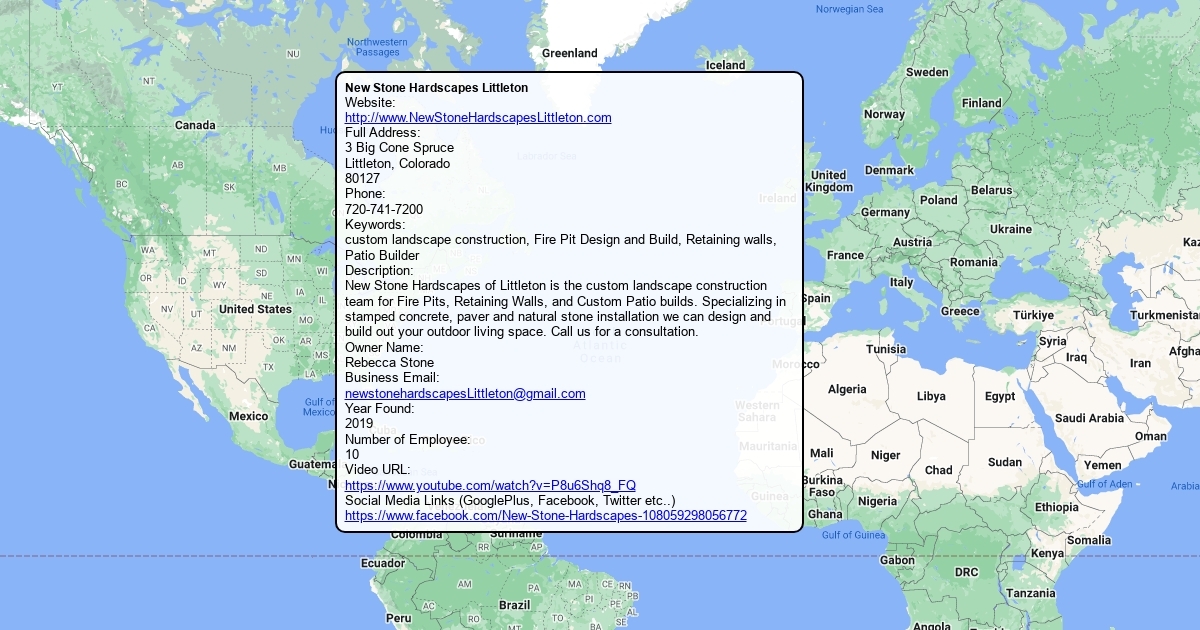Click the zip code 80127

362,178
